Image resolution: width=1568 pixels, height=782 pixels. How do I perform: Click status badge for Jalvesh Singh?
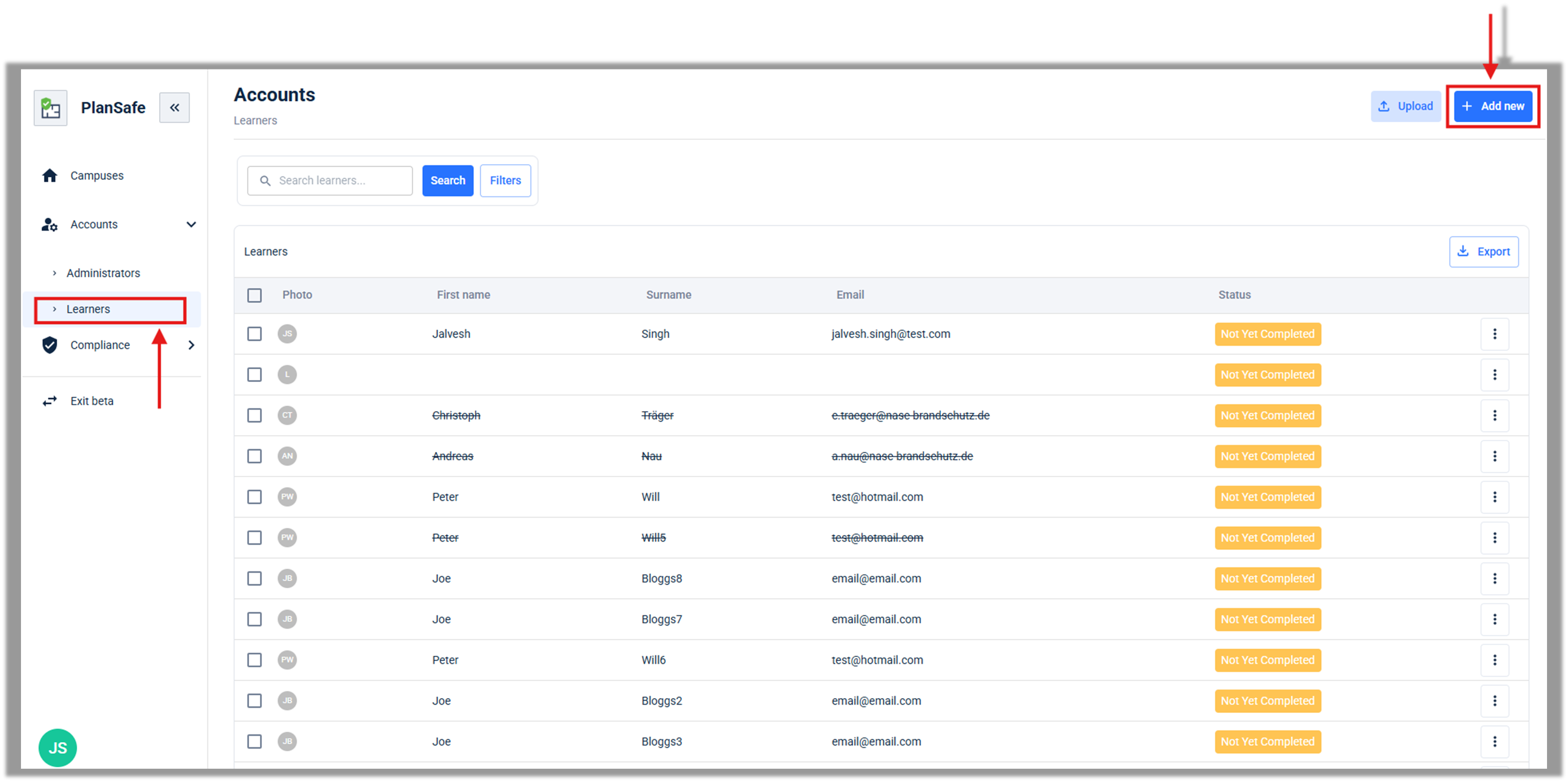point(1268,334)
